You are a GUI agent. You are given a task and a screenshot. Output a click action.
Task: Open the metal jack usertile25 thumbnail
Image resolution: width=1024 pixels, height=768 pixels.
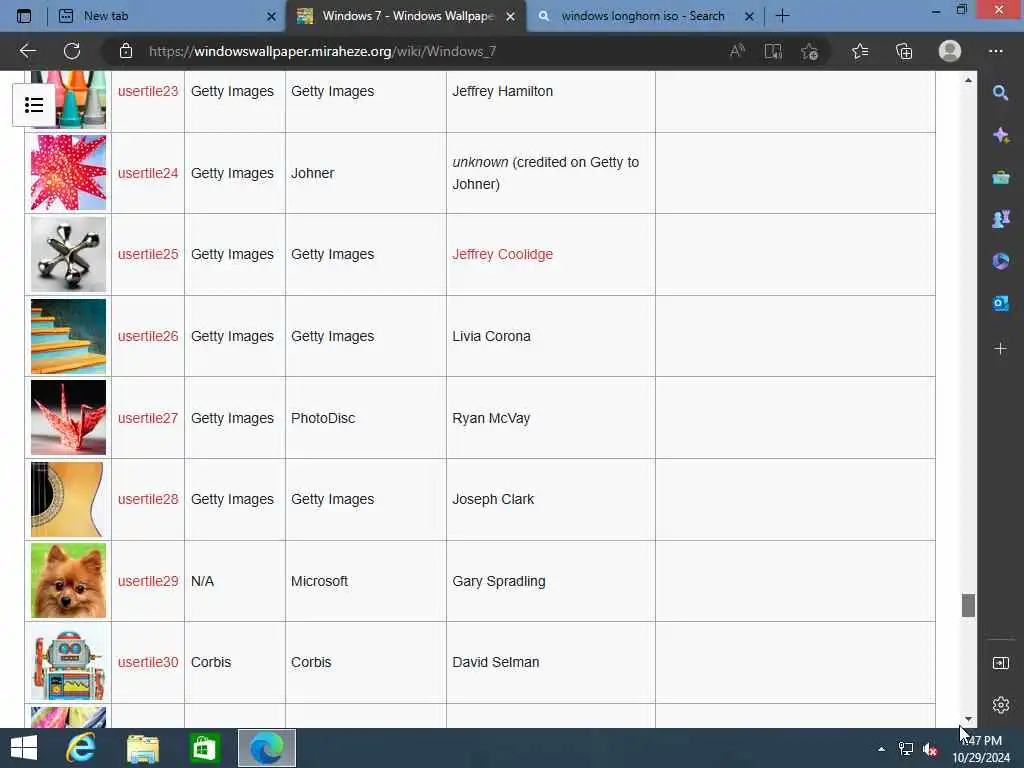[68, 255]
